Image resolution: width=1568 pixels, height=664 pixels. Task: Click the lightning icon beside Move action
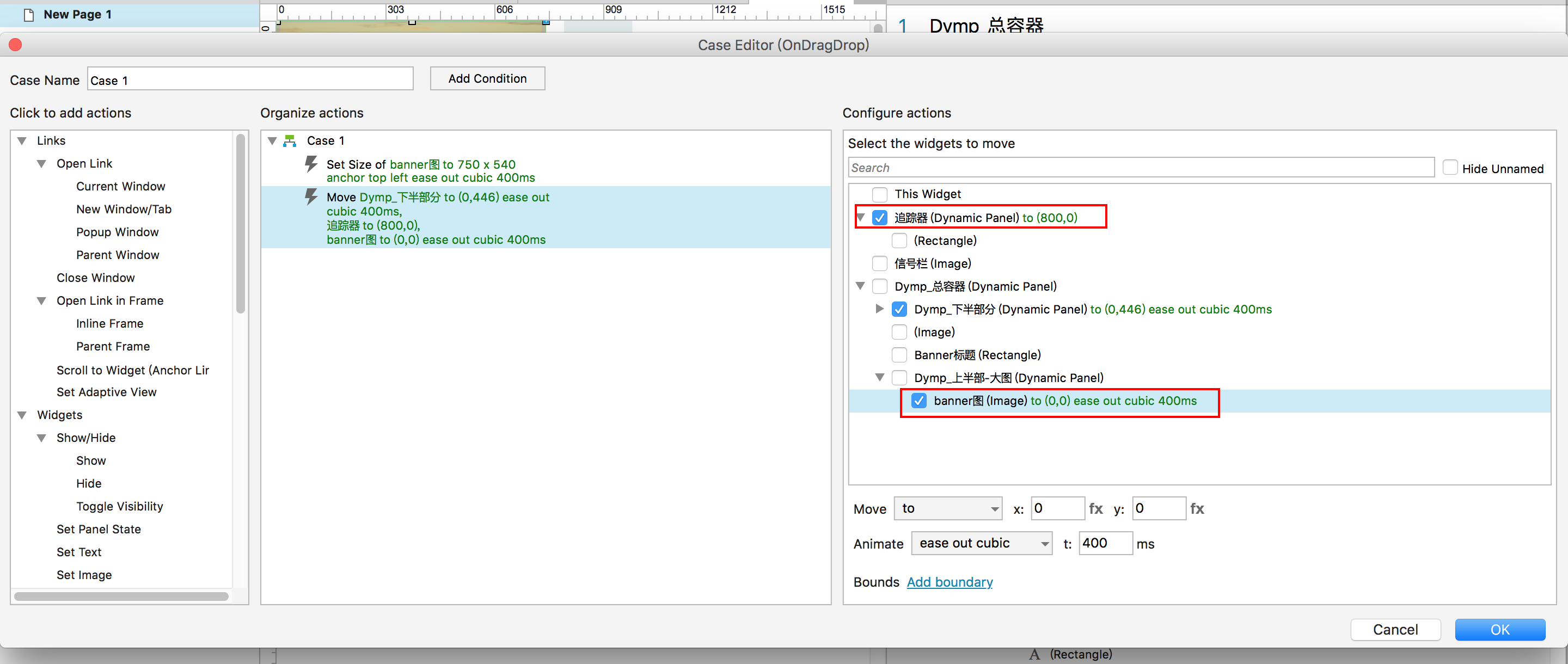(311, 196)
